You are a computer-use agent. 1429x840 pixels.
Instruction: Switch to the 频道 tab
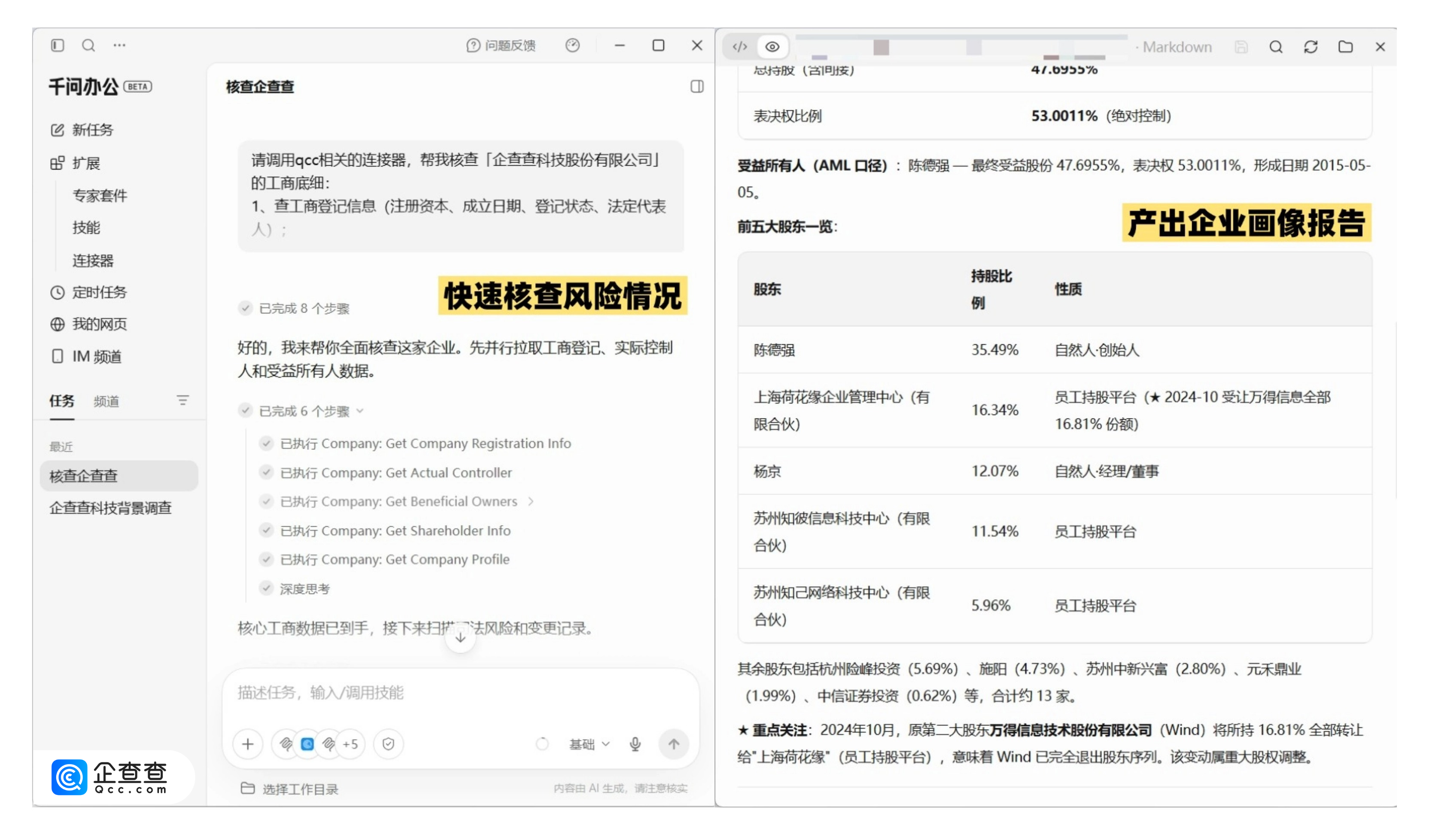(106, 401)
